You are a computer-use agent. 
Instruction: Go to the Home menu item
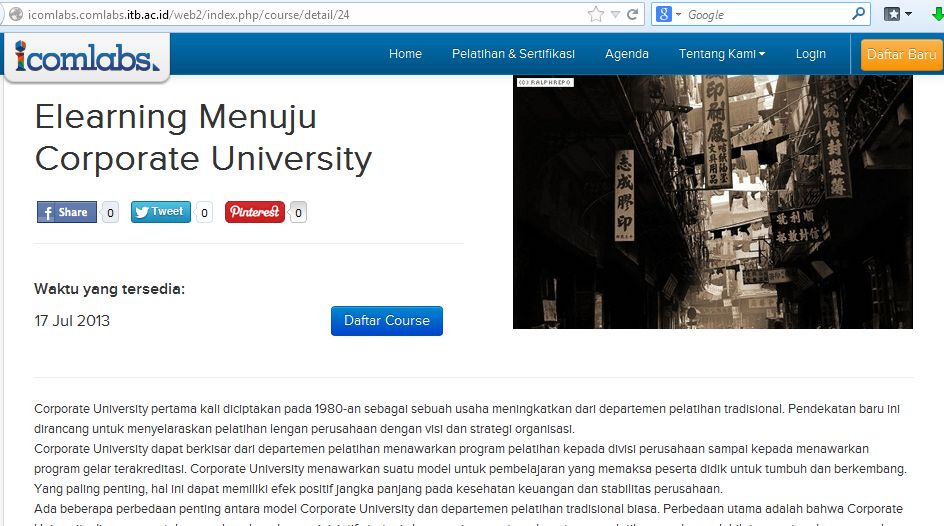pos(405,54)
